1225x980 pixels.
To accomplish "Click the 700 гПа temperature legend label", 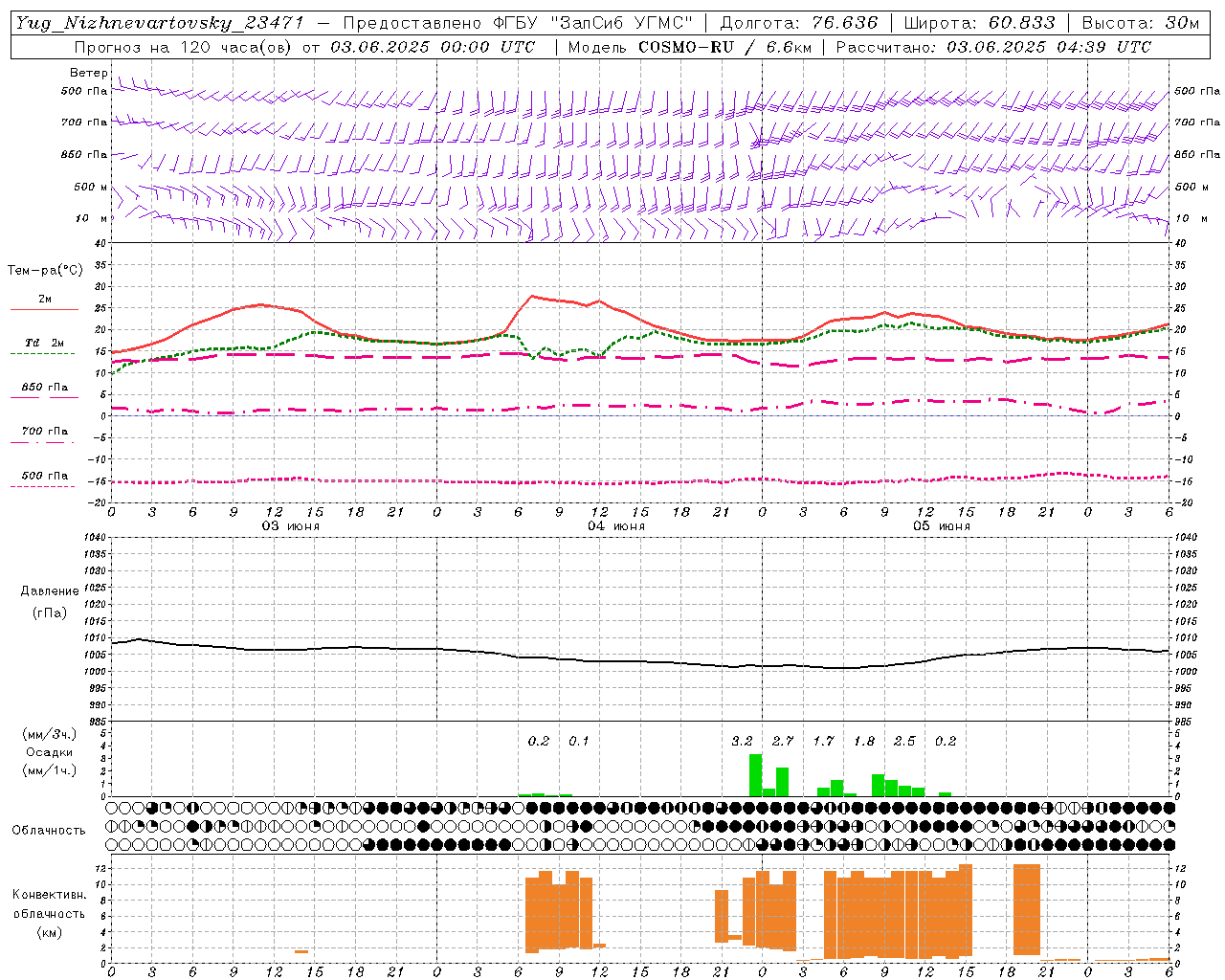I will tap(45, 431).
